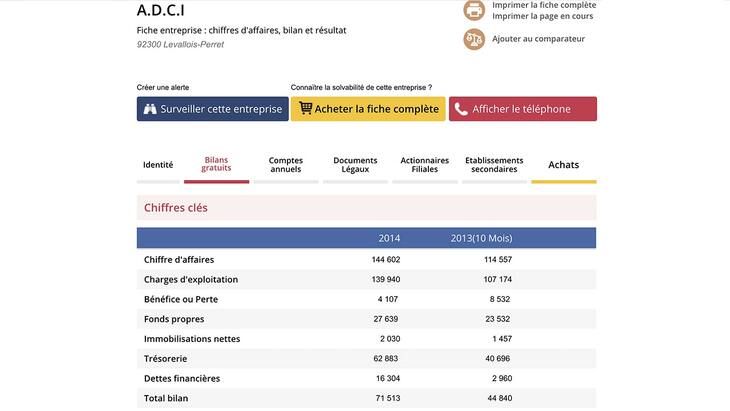
Task: Click the Fiche entreprise subtitle
Action: pos(241,30)
